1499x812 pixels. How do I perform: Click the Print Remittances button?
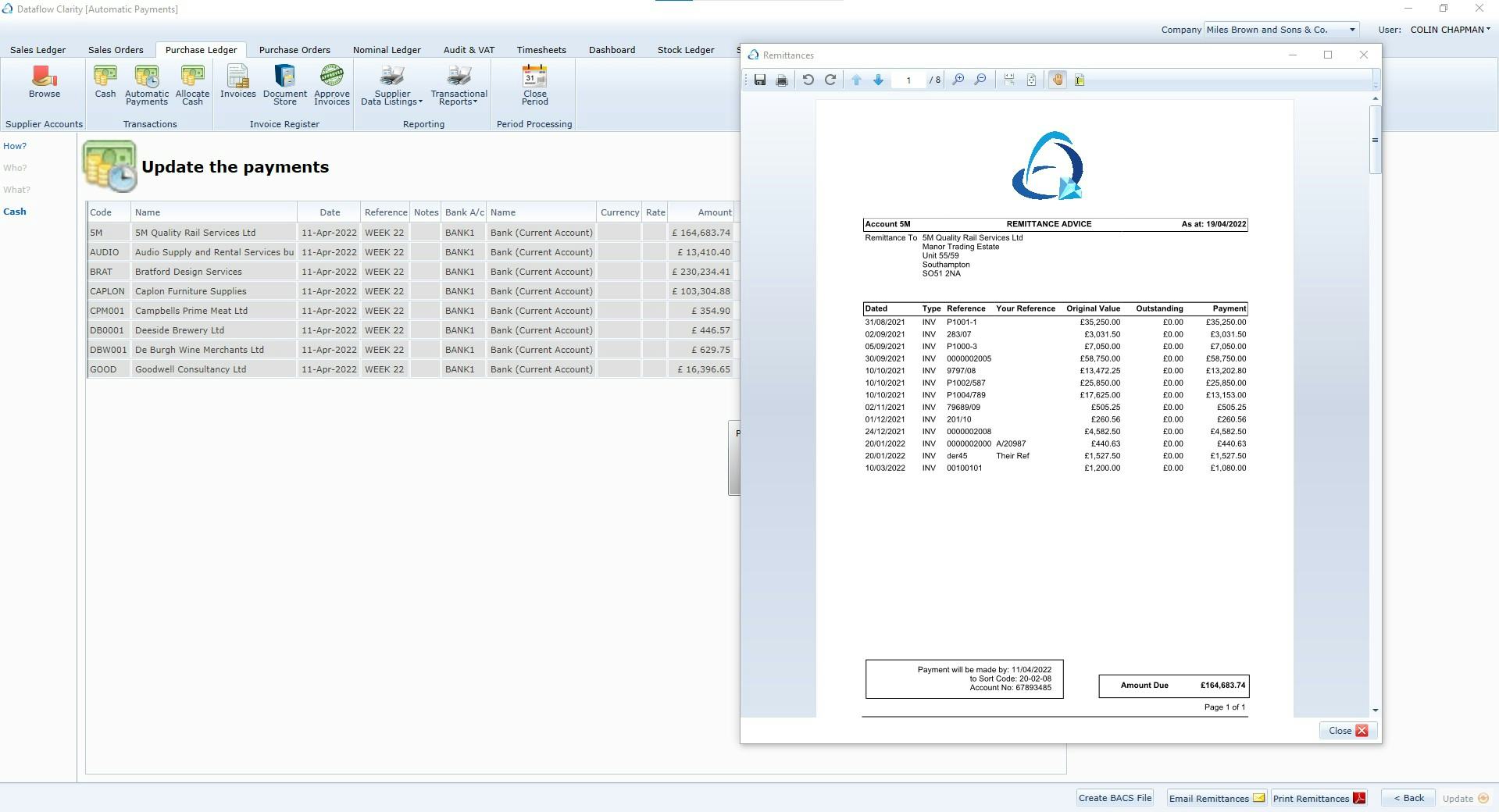click(1319, 798)
